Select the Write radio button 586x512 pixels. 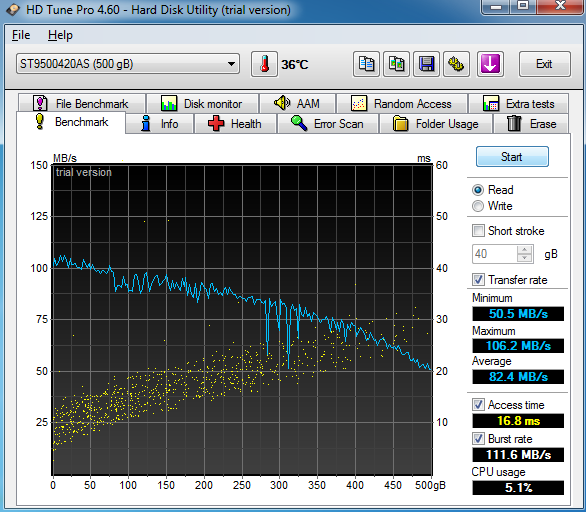coord(478,206)
